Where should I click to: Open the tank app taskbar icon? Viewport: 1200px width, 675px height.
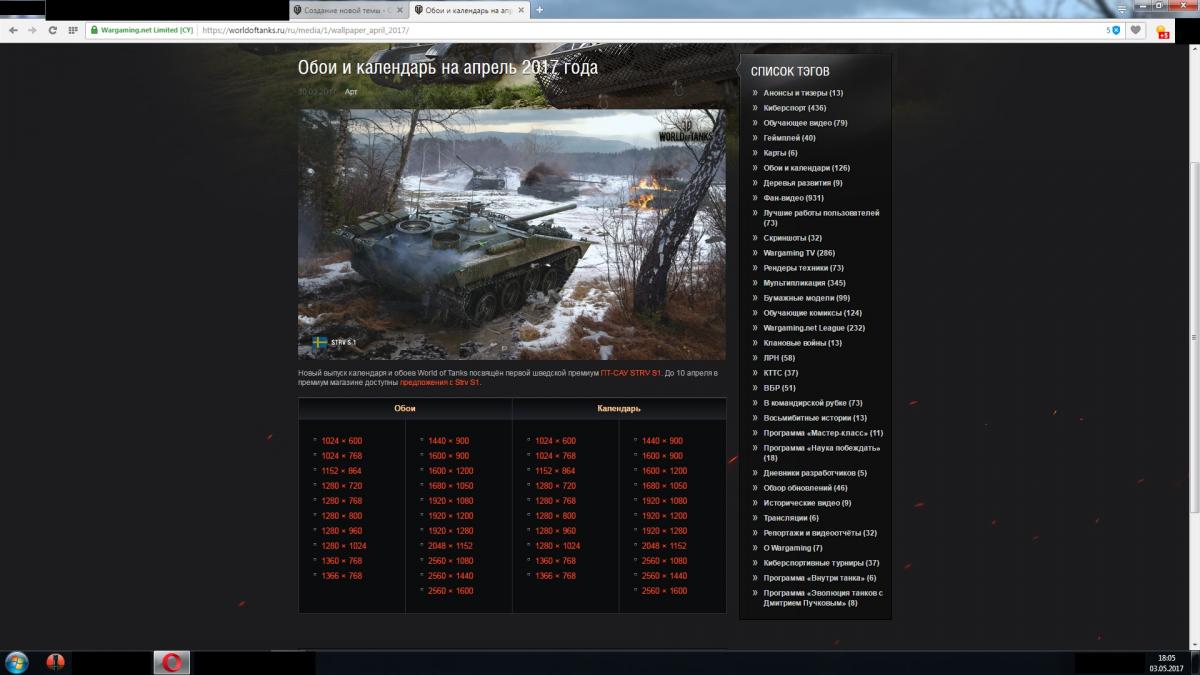pyautogui.click(x=55, y=662)
